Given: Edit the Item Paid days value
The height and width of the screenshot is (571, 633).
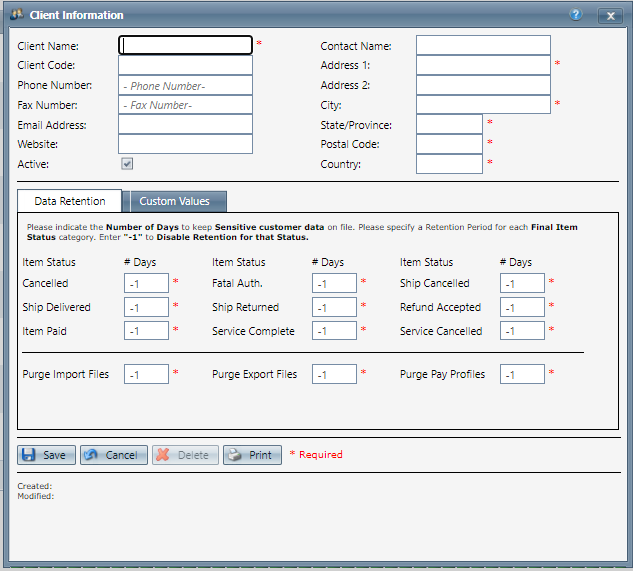Looking at the screenshot, I should tap(146, 331).
